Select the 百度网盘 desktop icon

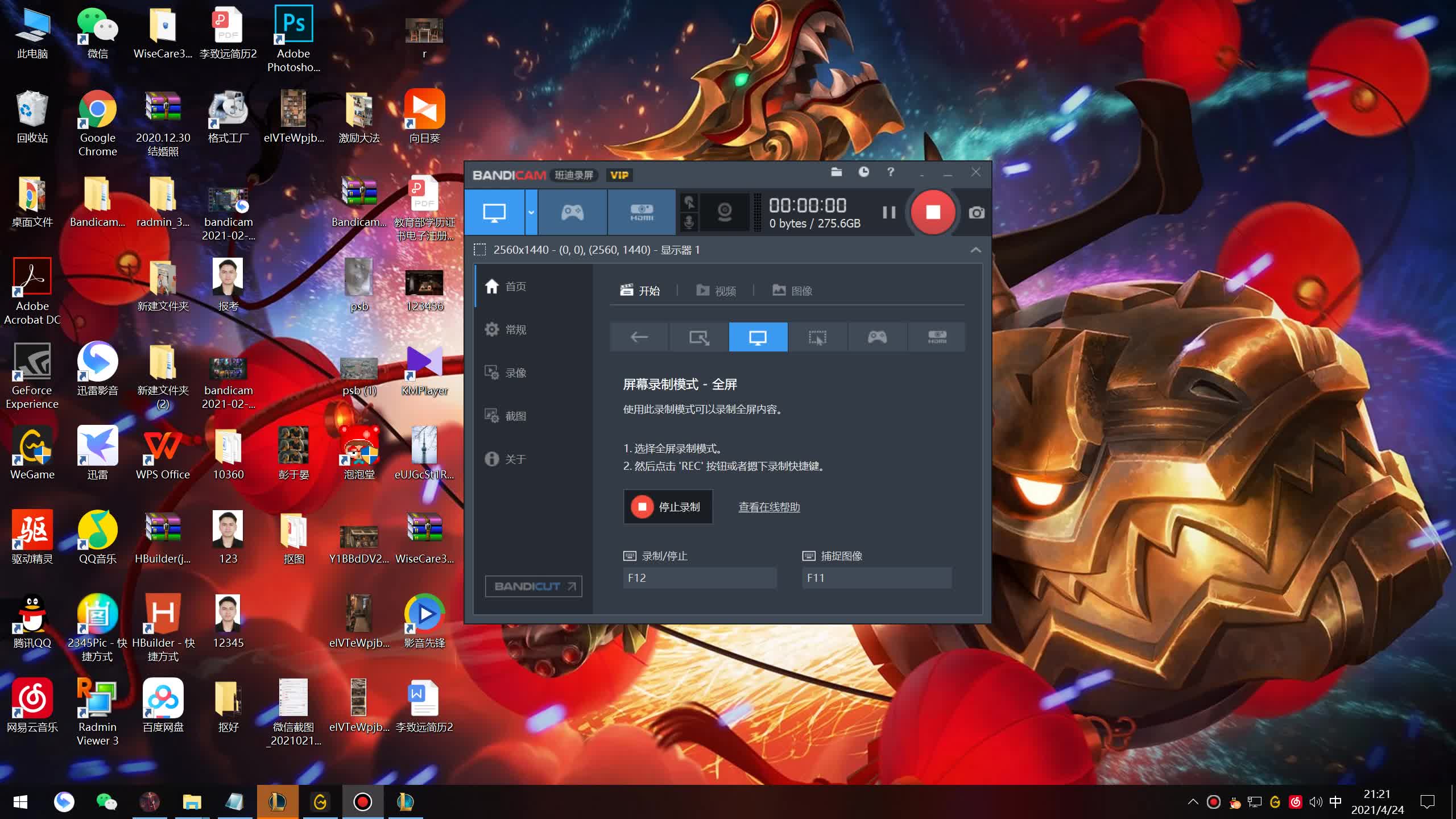tap(163, 705)
